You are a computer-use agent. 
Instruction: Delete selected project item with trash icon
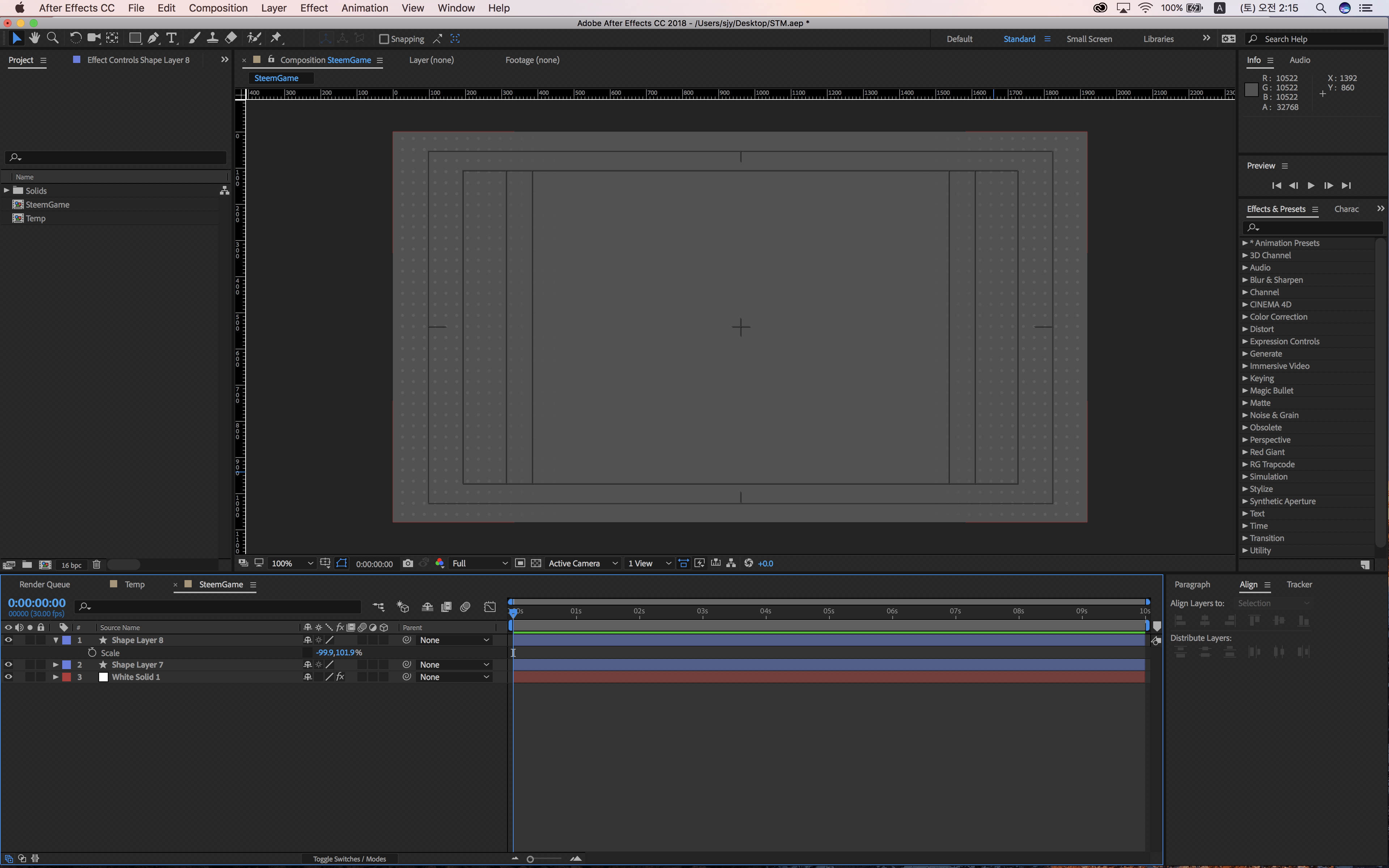(x=97, y=565)
